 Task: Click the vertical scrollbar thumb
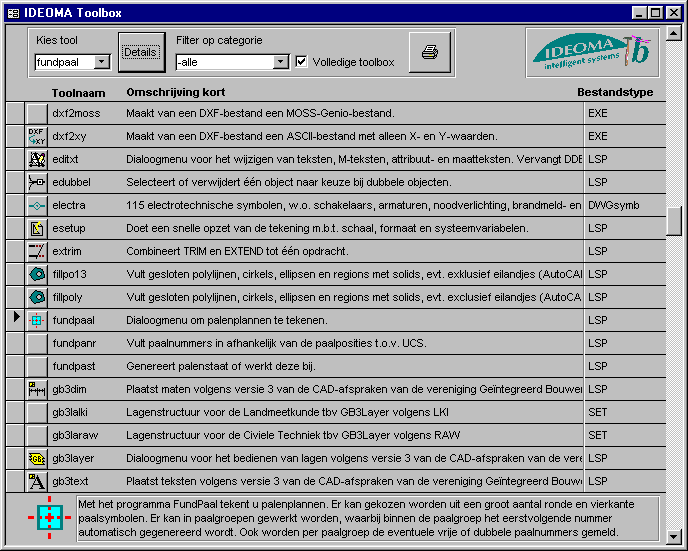coord(674,222)
